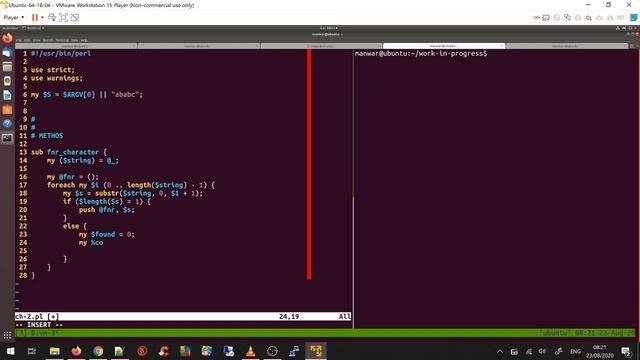Click the VMware sound card device icon

coord(589,18)
